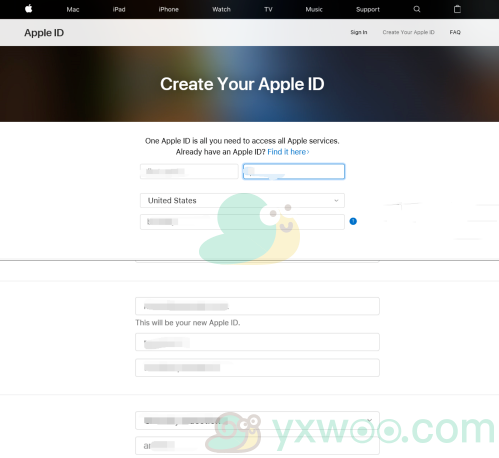Click the blue info icon beside birthday field

point(353,221)
